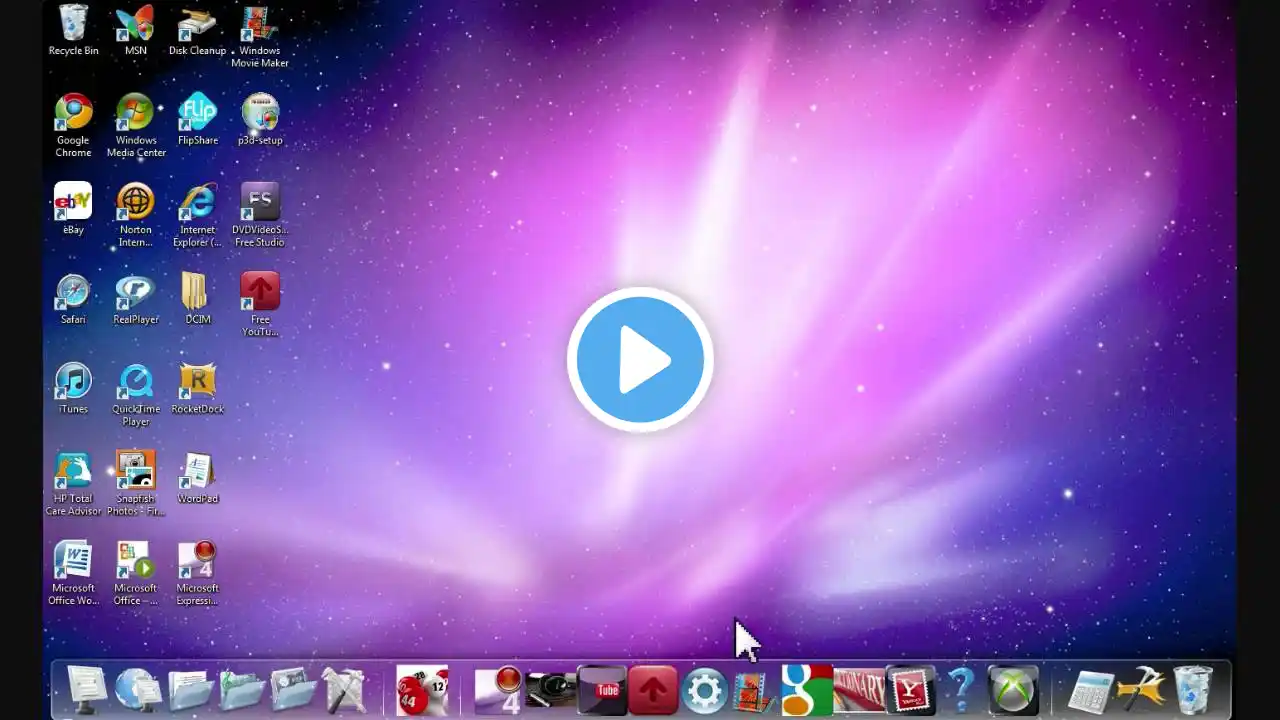1280x720 pixels.
Task: Launch the FlipShare desktop shortcut
Action: [x=197, y=119]
